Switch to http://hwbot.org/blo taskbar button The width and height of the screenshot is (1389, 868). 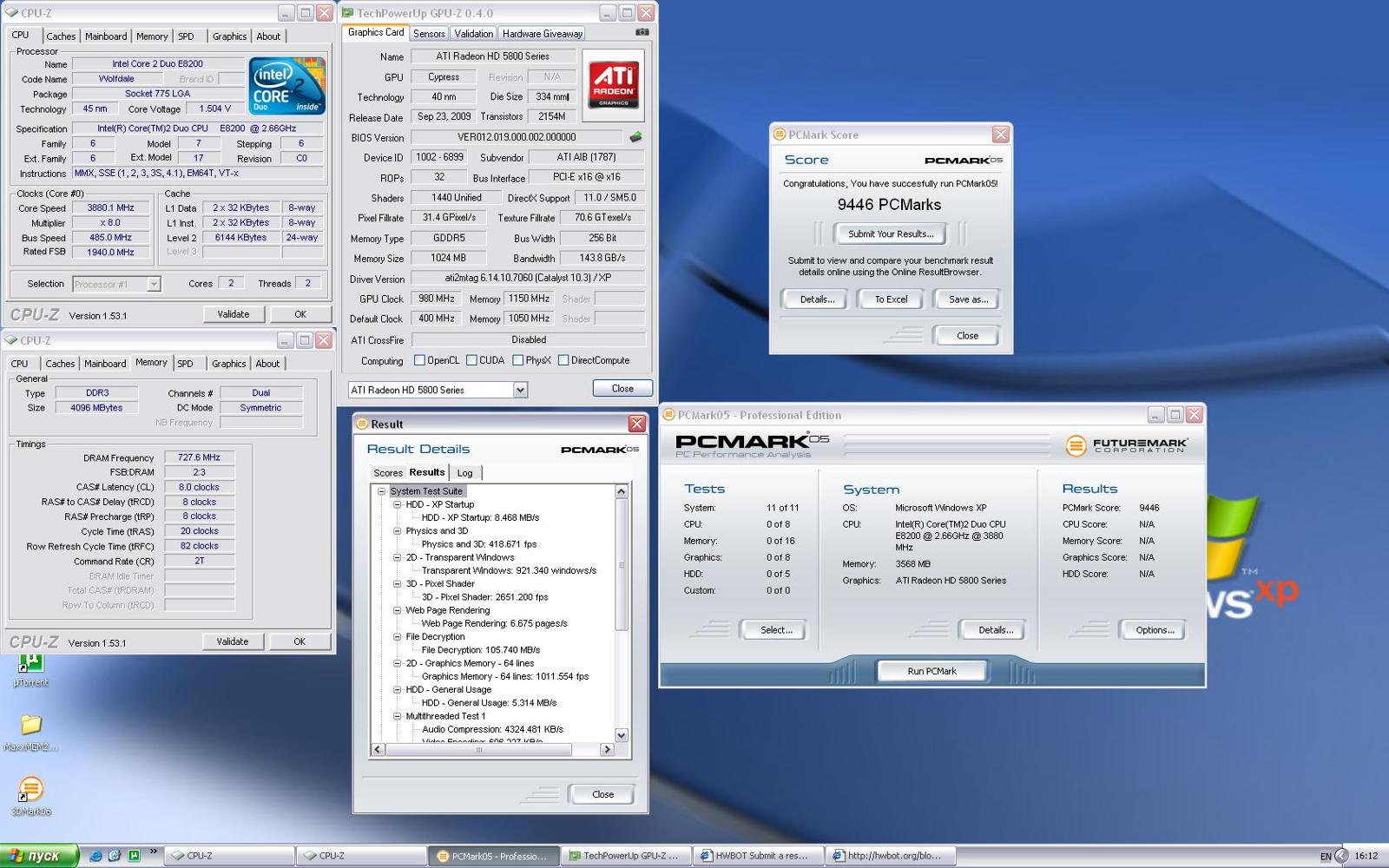point(889,856)
